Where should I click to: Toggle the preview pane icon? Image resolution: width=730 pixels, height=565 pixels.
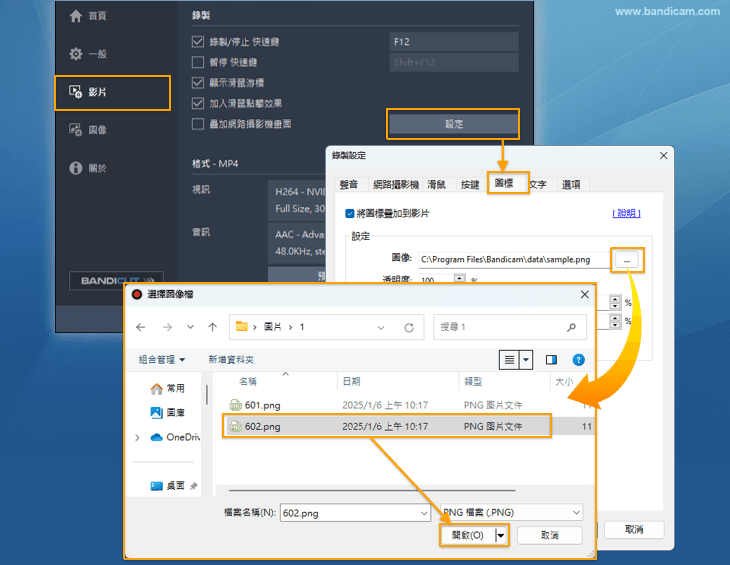coord(551,359)
